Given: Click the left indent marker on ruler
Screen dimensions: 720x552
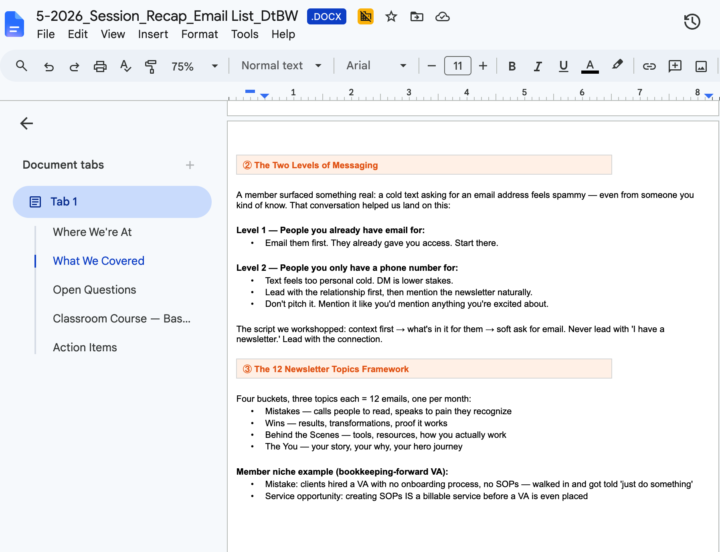Looking at the screenshot, I should [264, 95].
